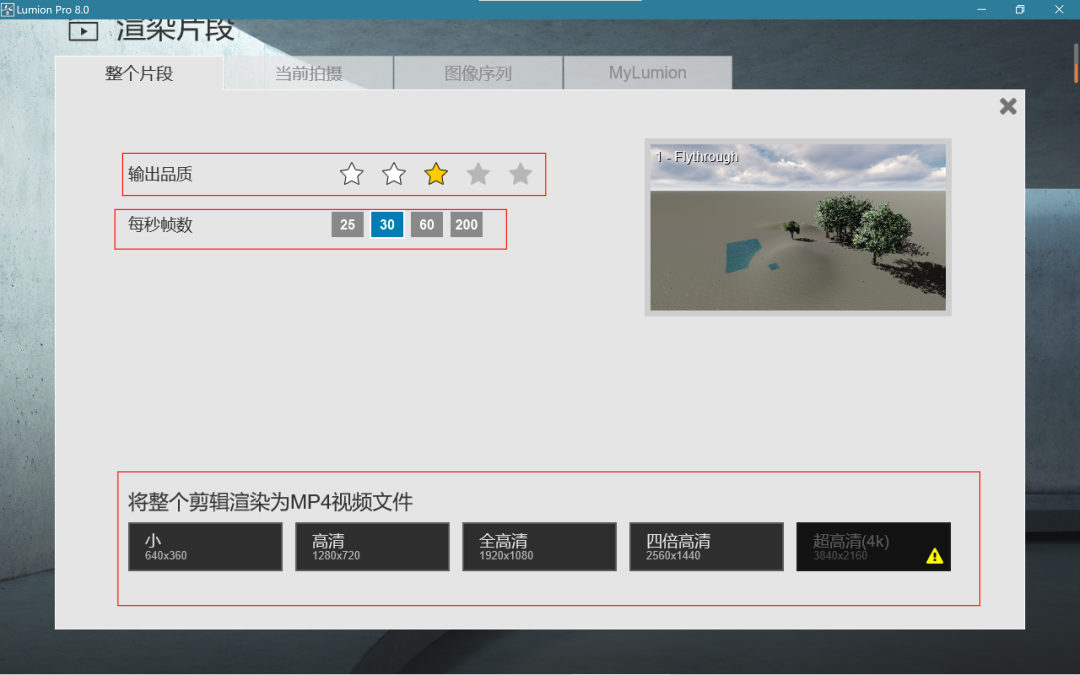The height and width of the screenshot is (675, 1080).
Task: Open the 当前拍摄 tab
Action: [309, 73]
